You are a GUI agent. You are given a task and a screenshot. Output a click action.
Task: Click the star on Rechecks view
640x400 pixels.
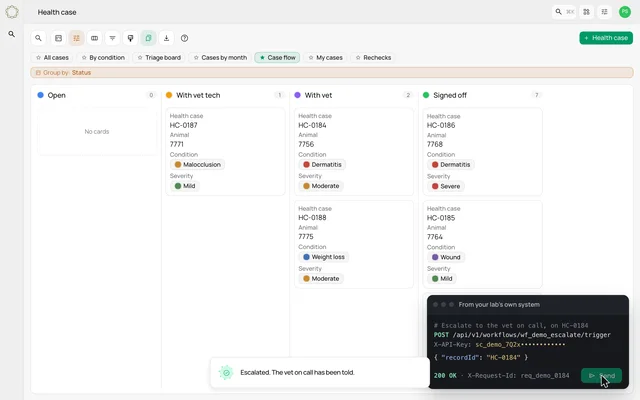[358, 58]
